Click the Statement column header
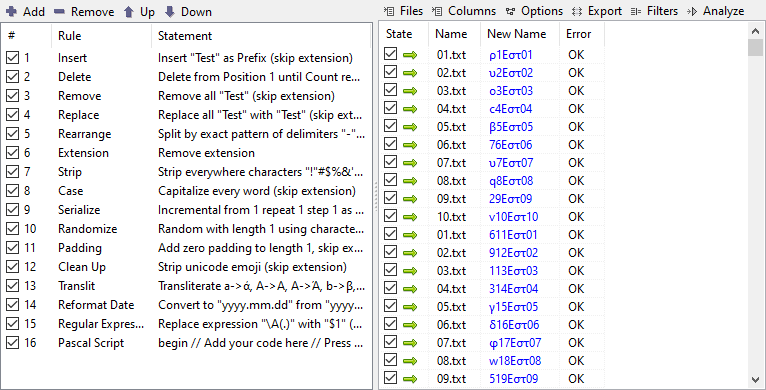The width and height of the screenshot is (766, 390). click(x=261, y=36)
